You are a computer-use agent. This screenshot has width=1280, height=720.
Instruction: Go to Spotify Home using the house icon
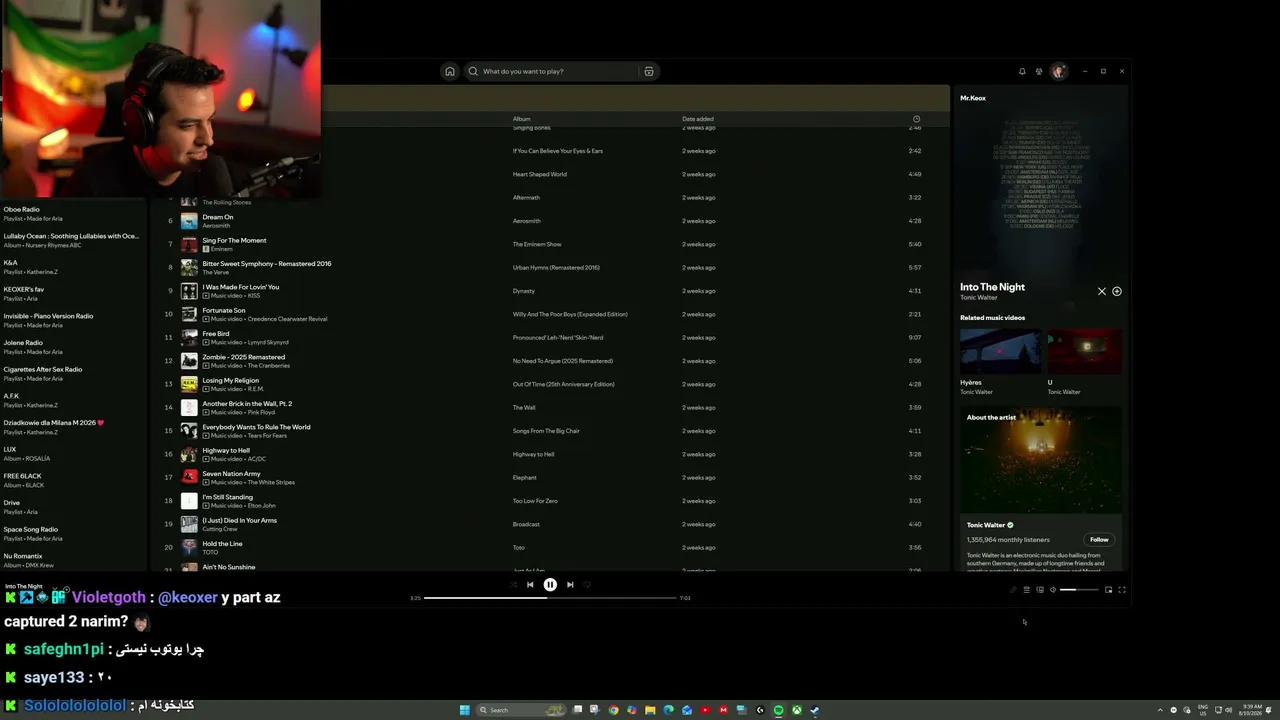(450, 71)
